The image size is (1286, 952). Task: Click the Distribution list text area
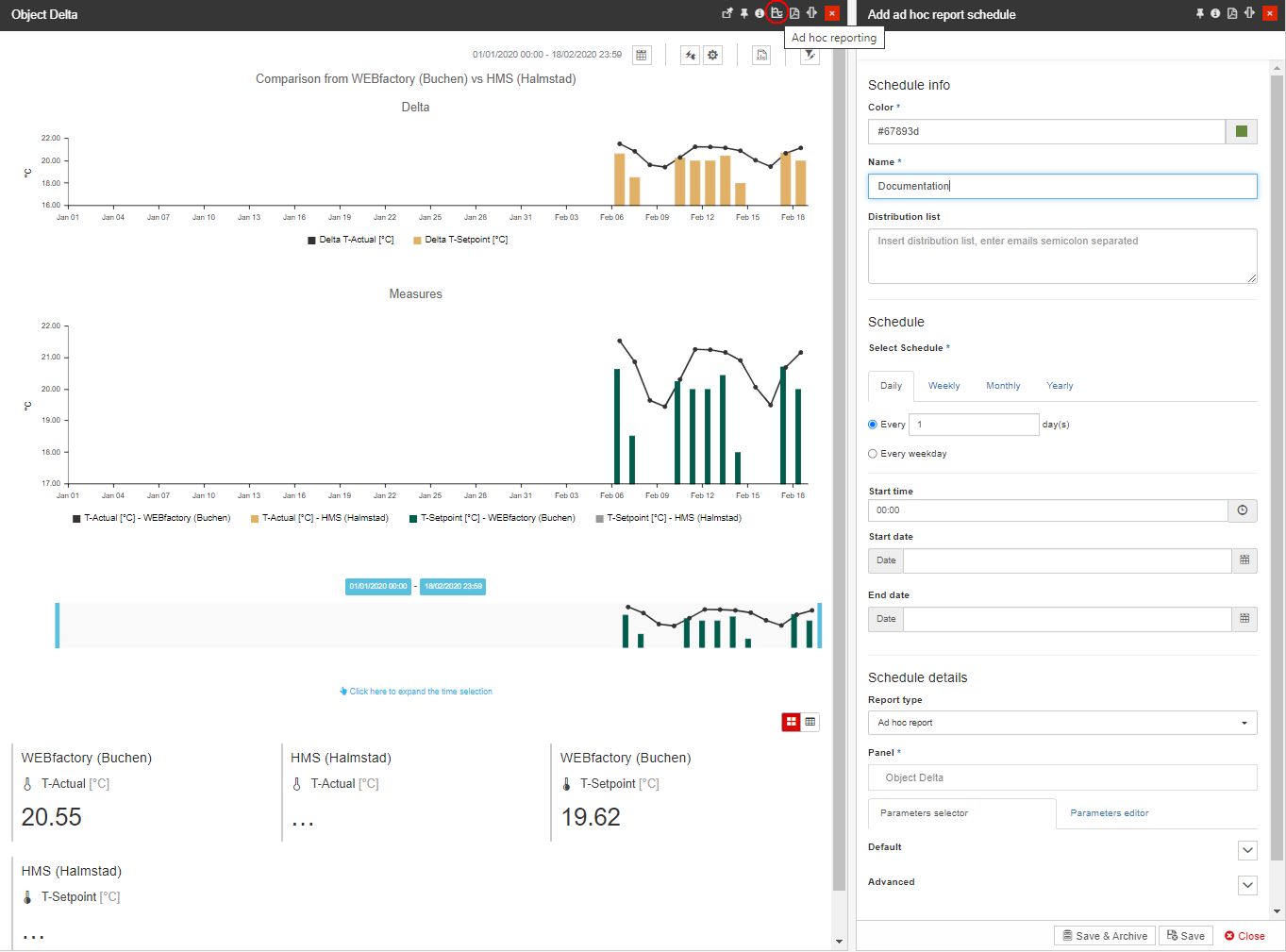[x=1061, y=256]
